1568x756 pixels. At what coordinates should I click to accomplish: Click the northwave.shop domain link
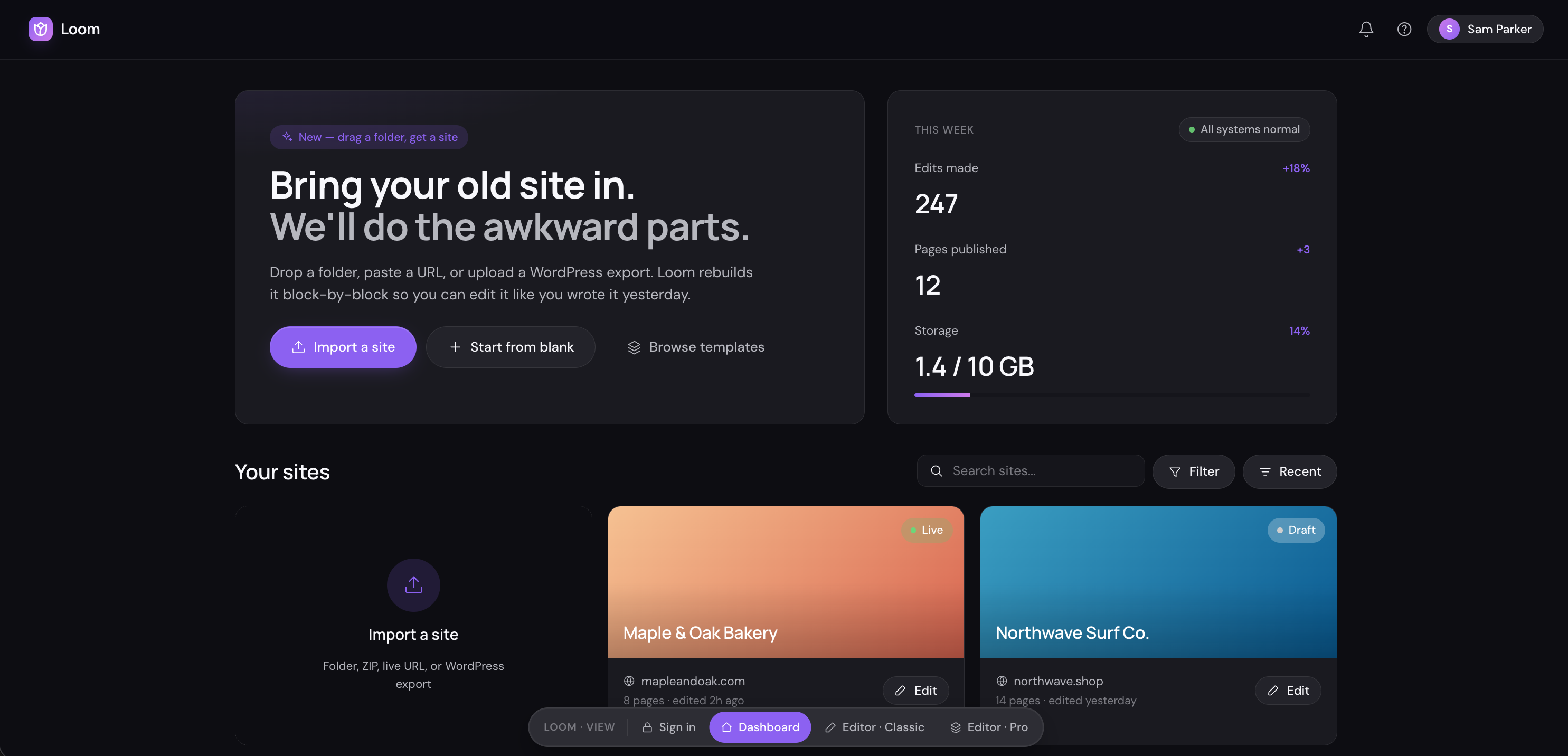click(1058, 681)
